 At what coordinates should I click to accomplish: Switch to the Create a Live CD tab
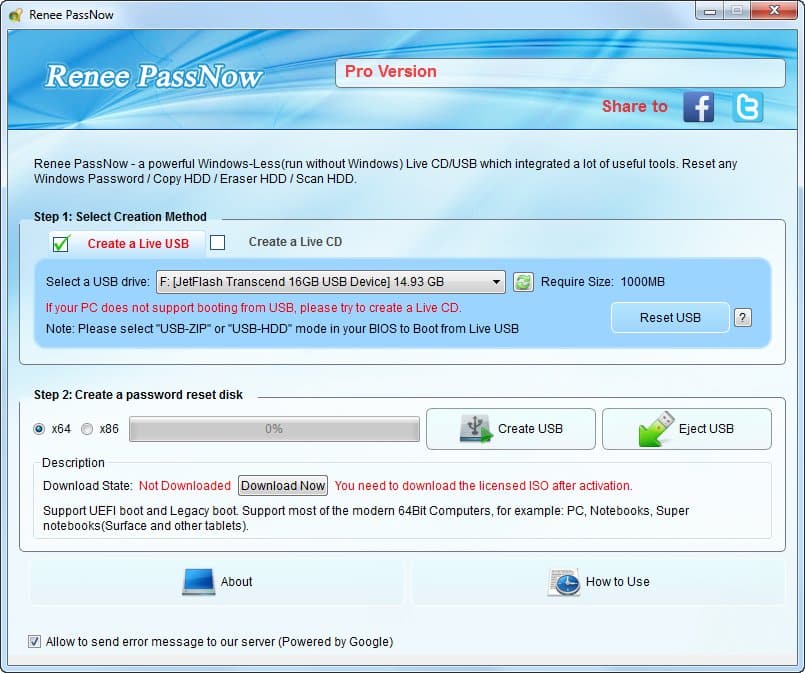tap(295, 242)
